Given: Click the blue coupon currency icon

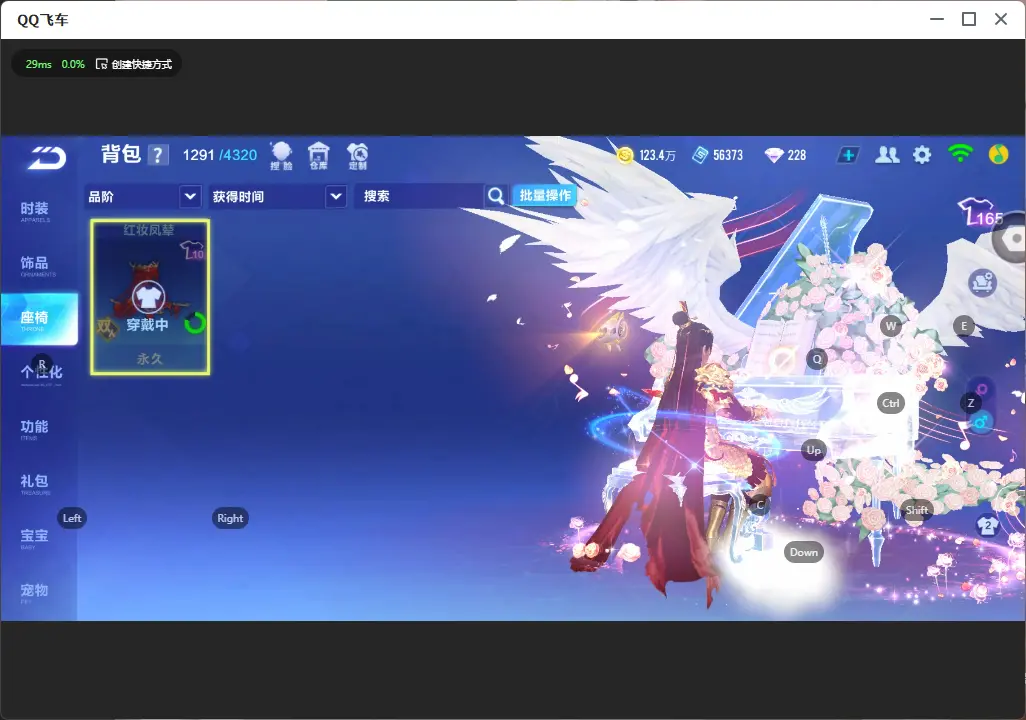Looking at the screenshot, I should (x=700, y=155).
